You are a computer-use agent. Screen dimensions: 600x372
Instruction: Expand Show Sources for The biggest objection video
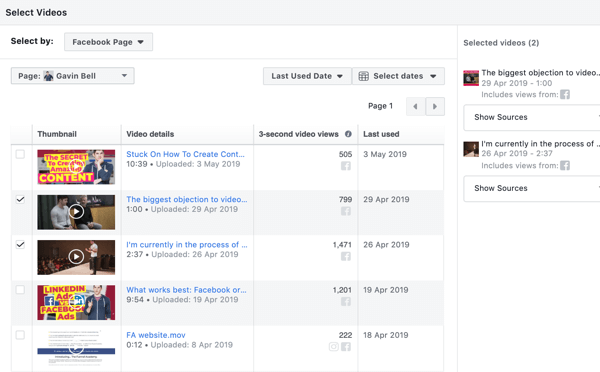tap(532, 117)
